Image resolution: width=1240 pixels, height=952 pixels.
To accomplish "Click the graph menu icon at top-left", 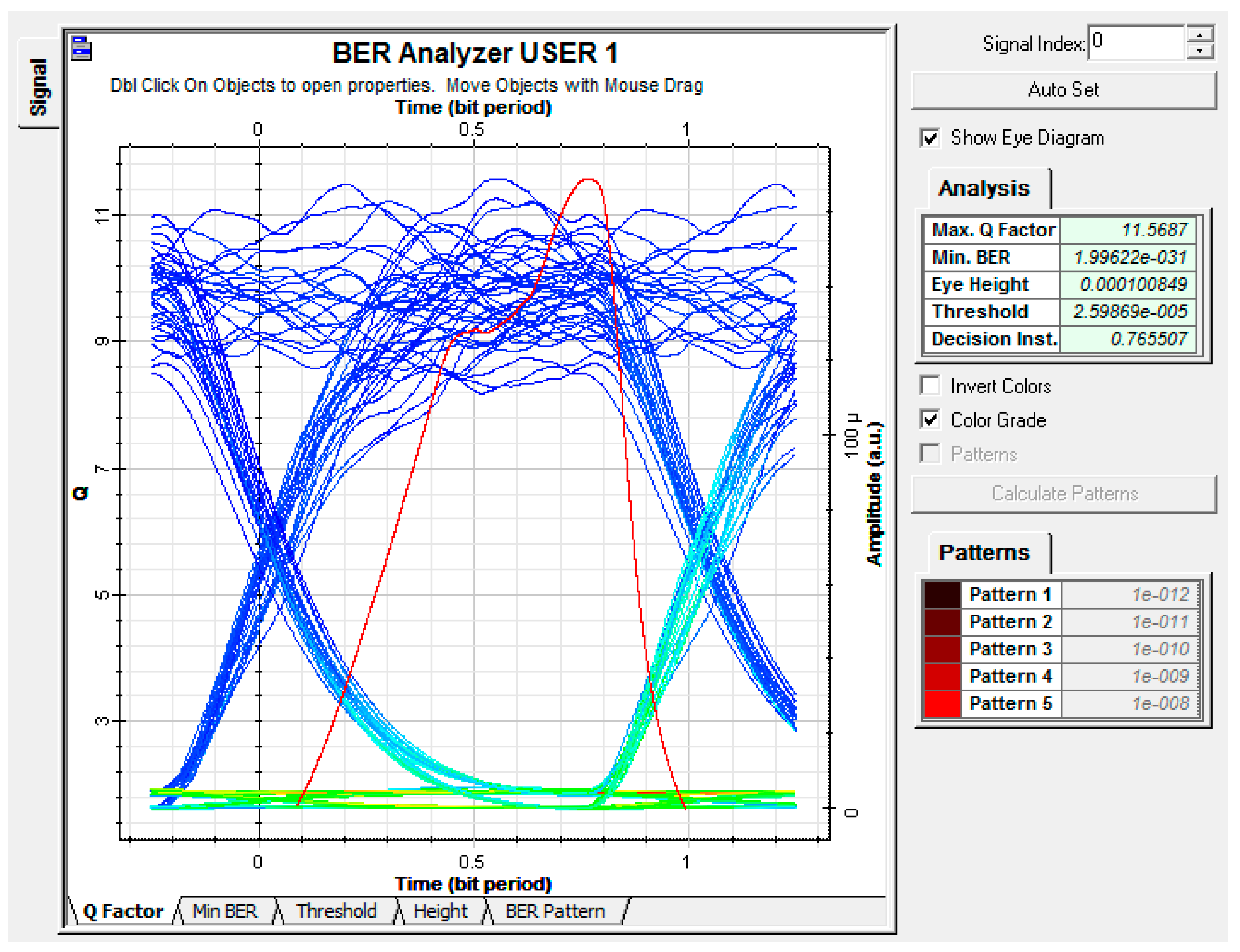I will pos(81,49).
